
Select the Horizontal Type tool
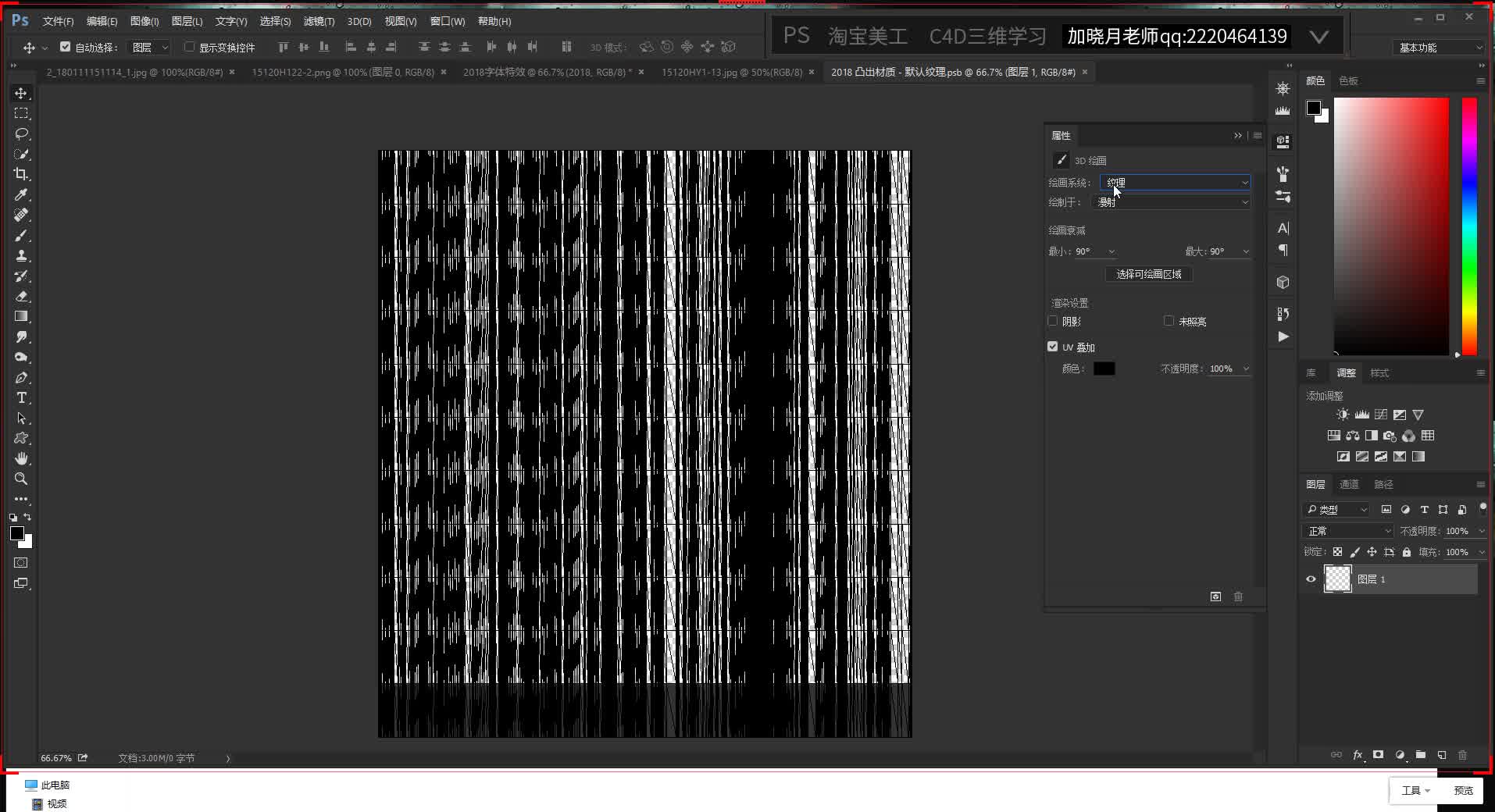[21, 398]
